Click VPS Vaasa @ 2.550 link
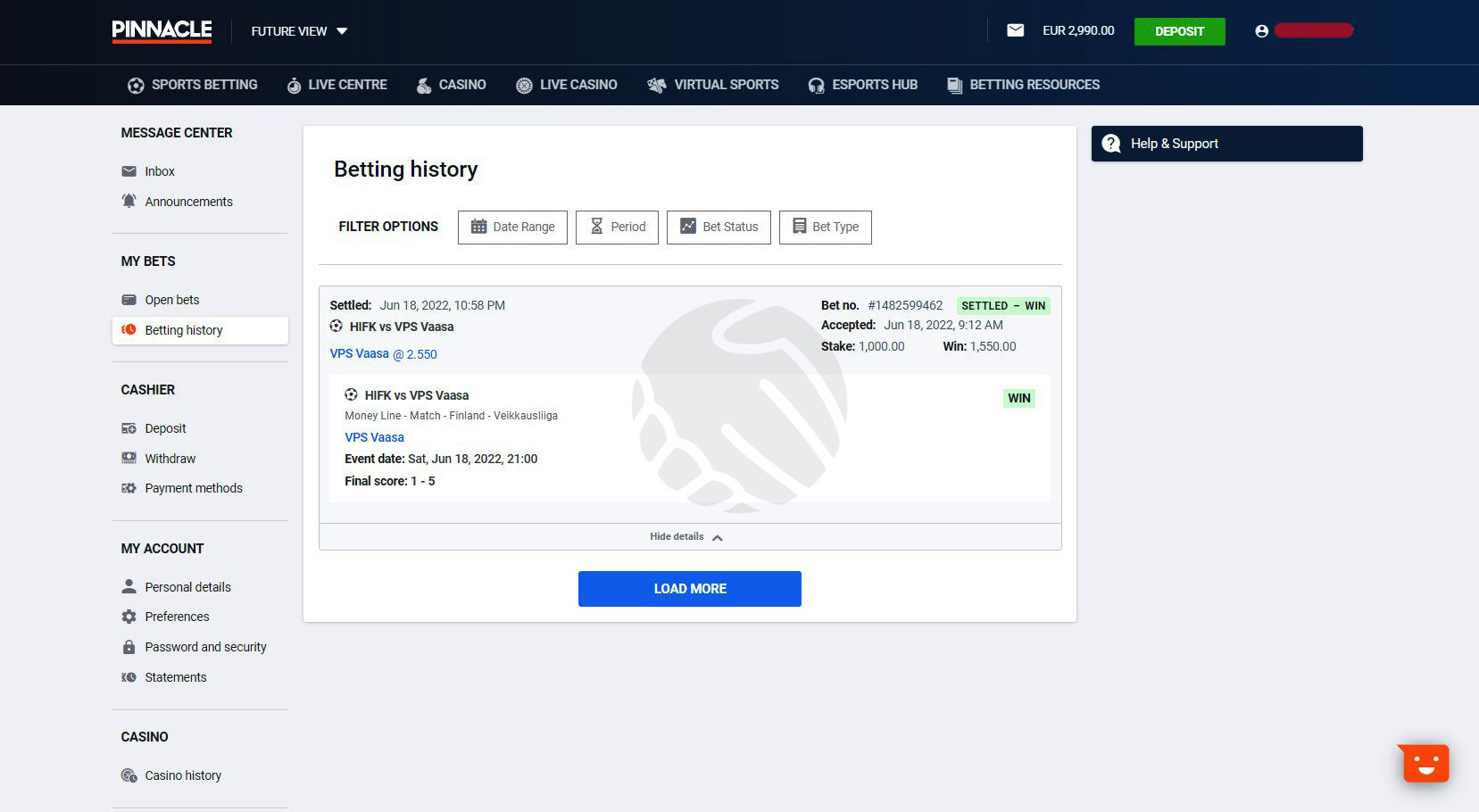 point(384,354)
